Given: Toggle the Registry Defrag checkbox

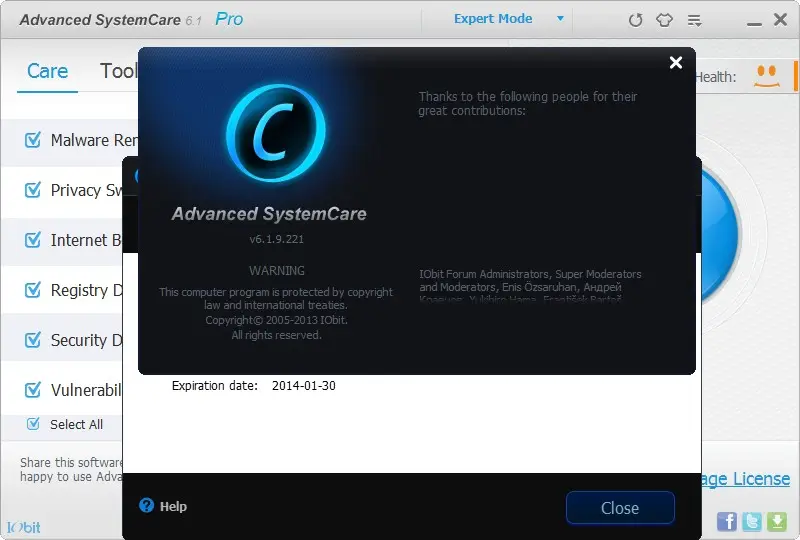Looking at the screenshot, I should (33, 290).
